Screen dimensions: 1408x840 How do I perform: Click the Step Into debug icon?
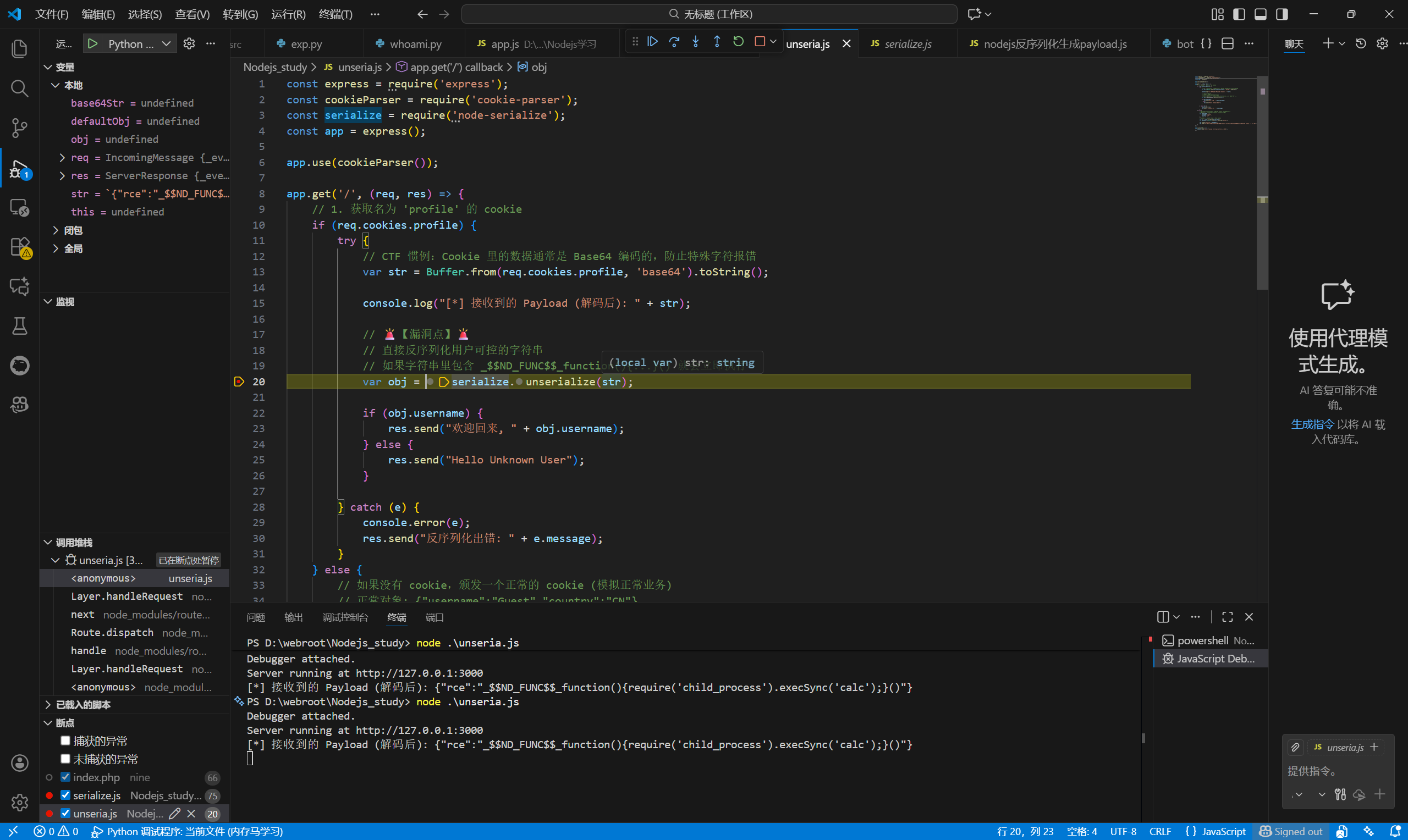click(695, 41)
